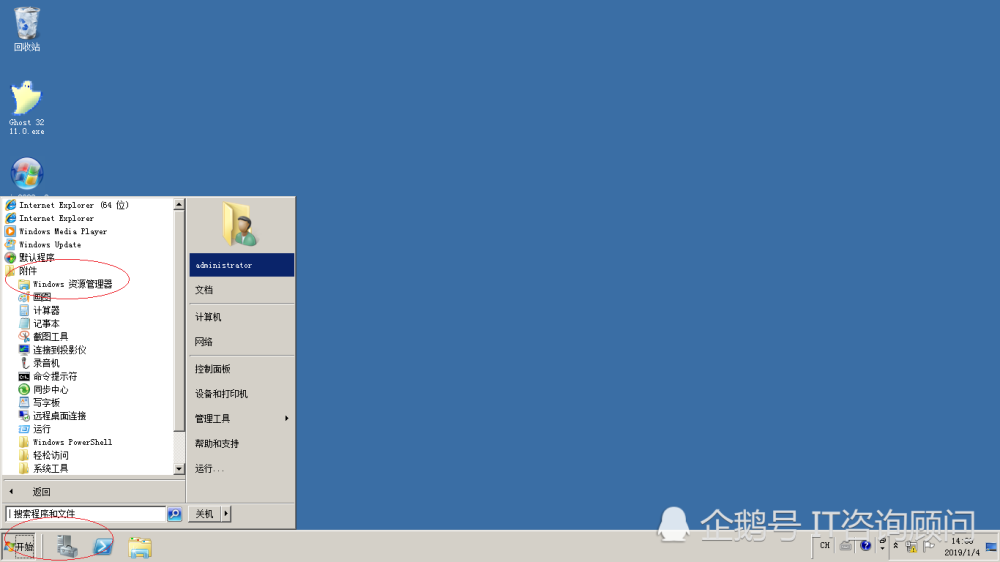This screenshot has width=1000, height=562.
Task: Click the 关机 (Shut down) button
Action: coord(204,514)
